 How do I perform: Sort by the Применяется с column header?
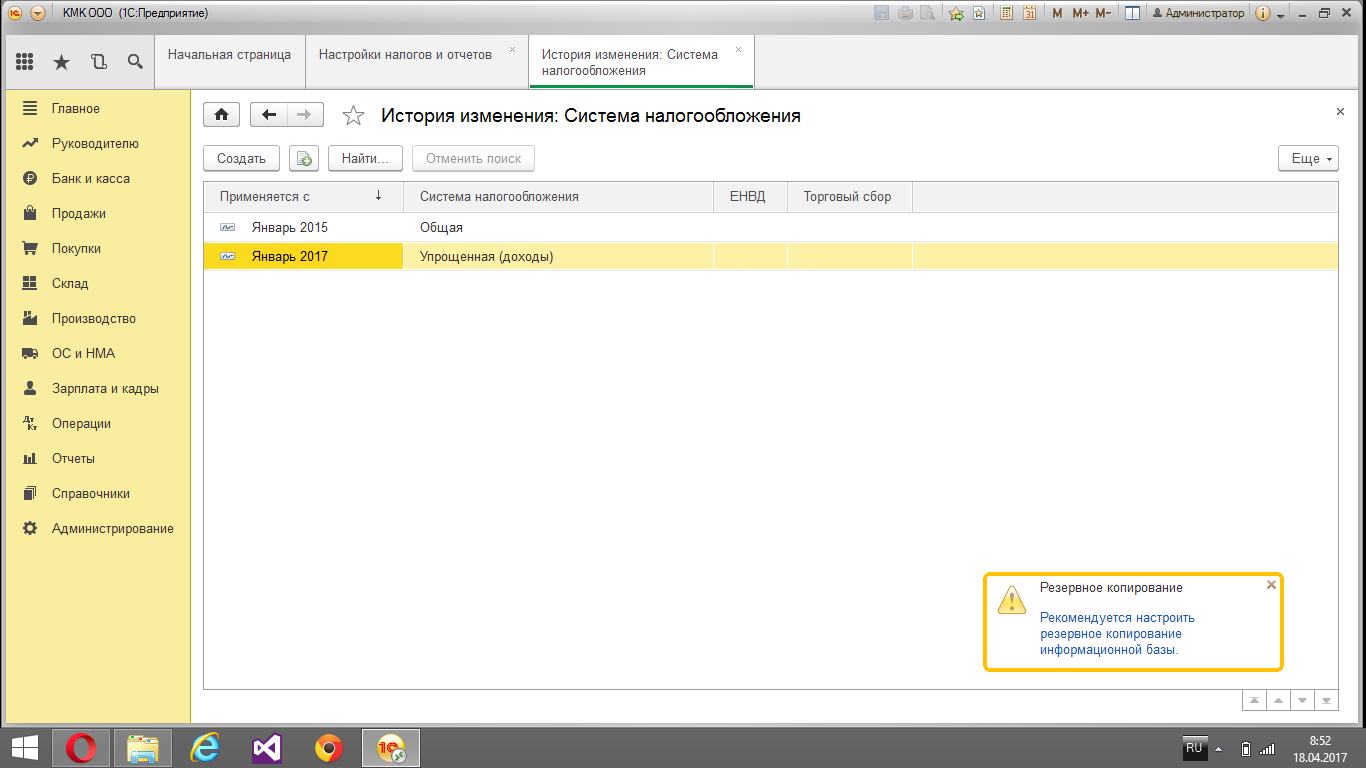tap(302, 197)
